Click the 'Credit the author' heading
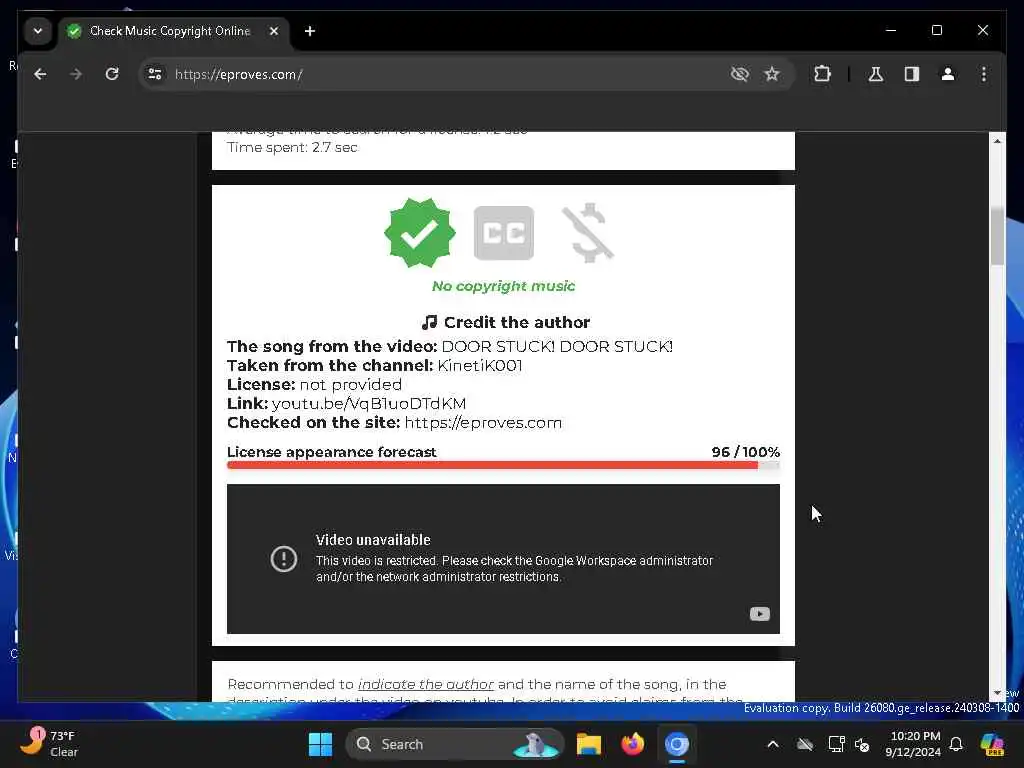Screen dimensions: 1024x768 pos(517,322)
